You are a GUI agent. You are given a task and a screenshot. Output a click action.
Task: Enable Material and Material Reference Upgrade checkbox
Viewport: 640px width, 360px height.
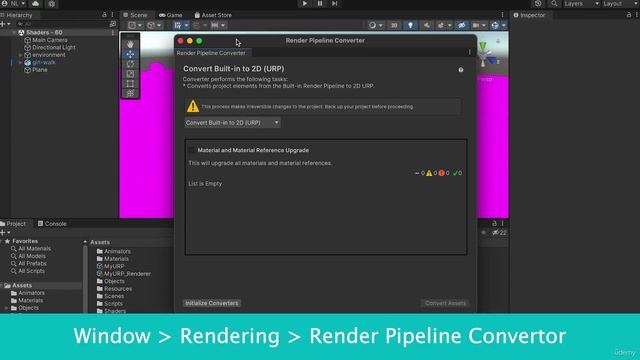click(x=191, y=150)
